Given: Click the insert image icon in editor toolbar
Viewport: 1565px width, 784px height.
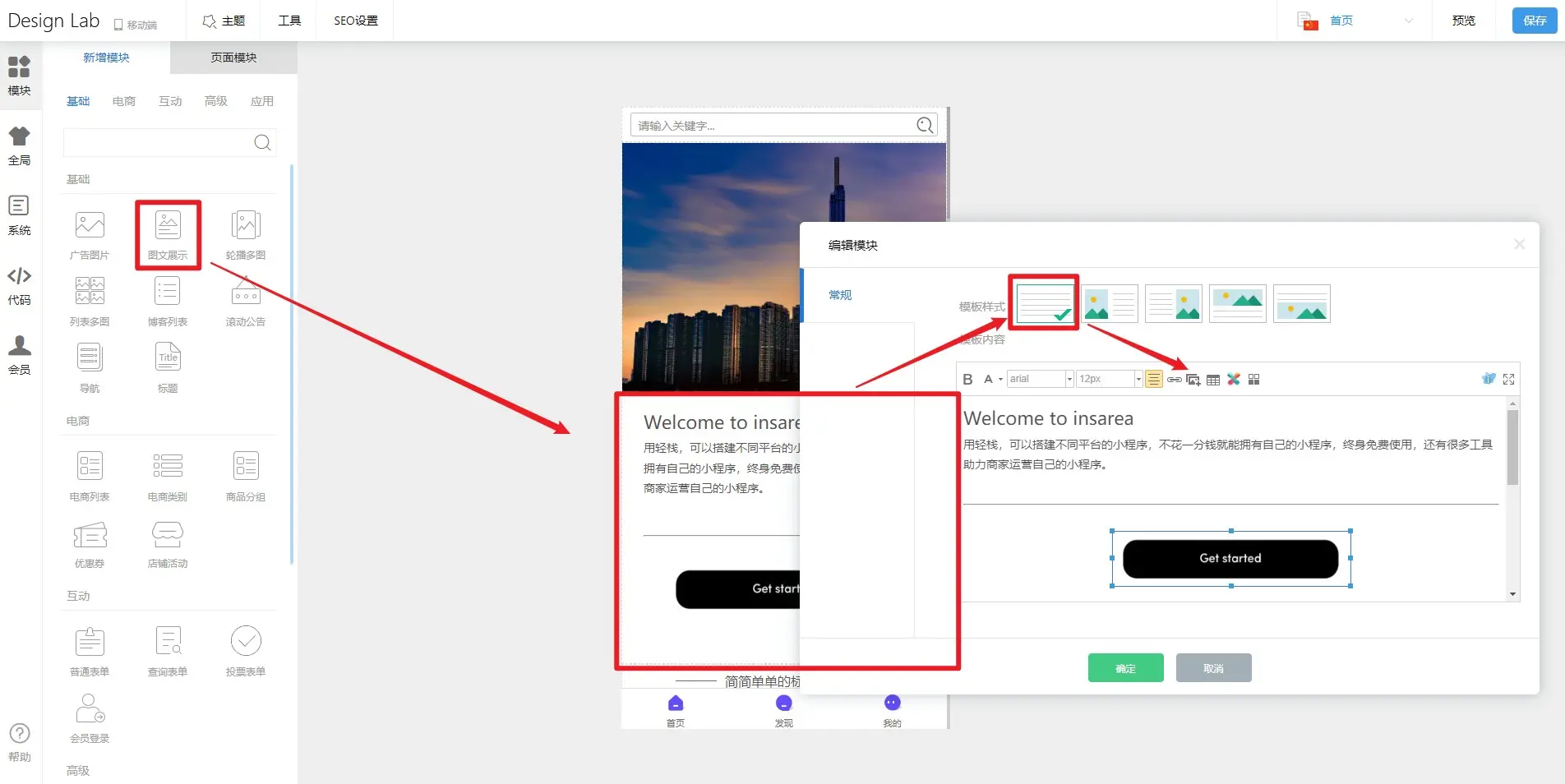Looking at the screenshot, I should pyautogui.click(x=1193, y=379).
